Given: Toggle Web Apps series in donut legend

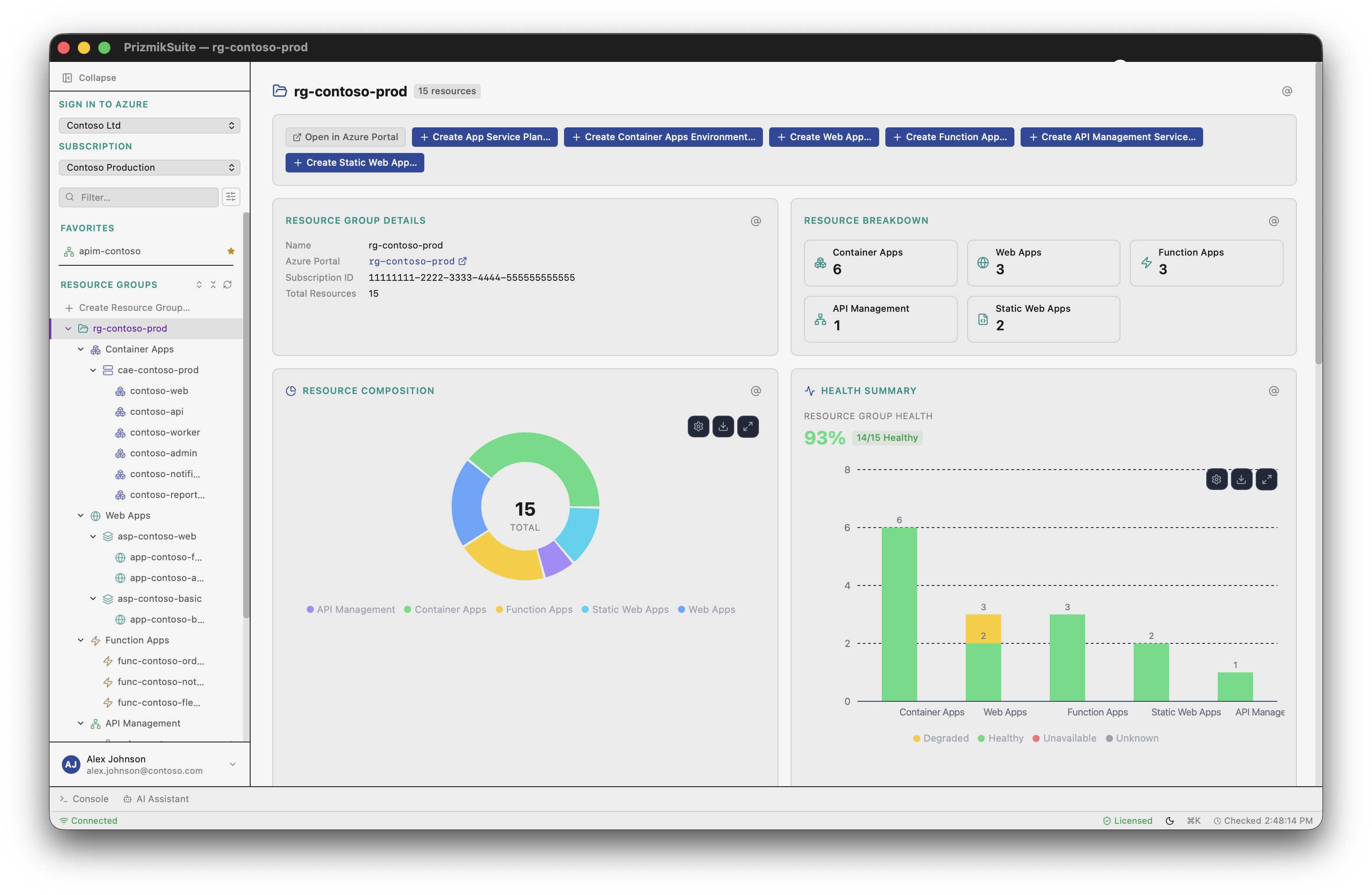Looking at the screenshot, I should [x=707, y=609].
